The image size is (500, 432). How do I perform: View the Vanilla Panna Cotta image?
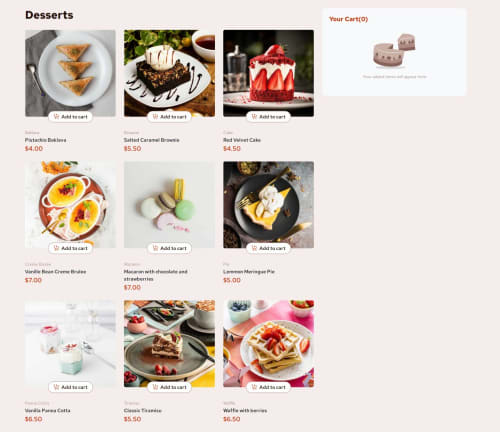(70, 344)
